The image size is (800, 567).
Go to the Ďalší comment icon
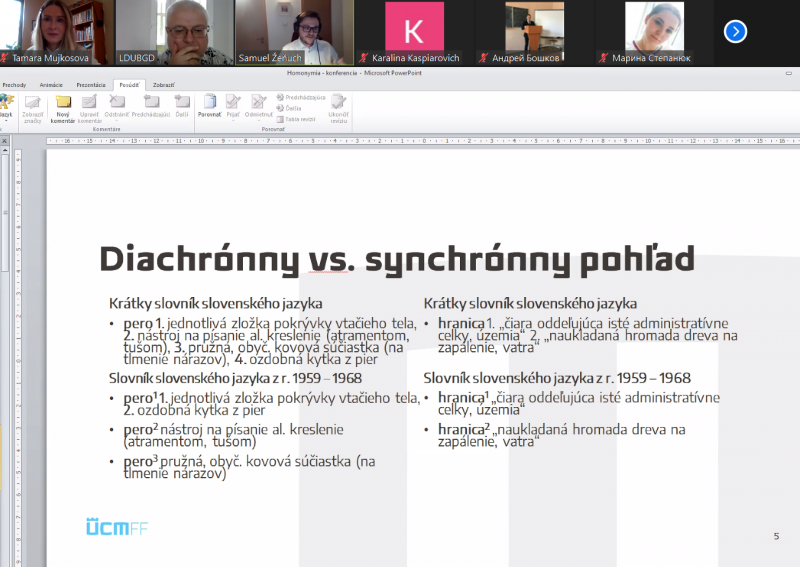[182, 103]
